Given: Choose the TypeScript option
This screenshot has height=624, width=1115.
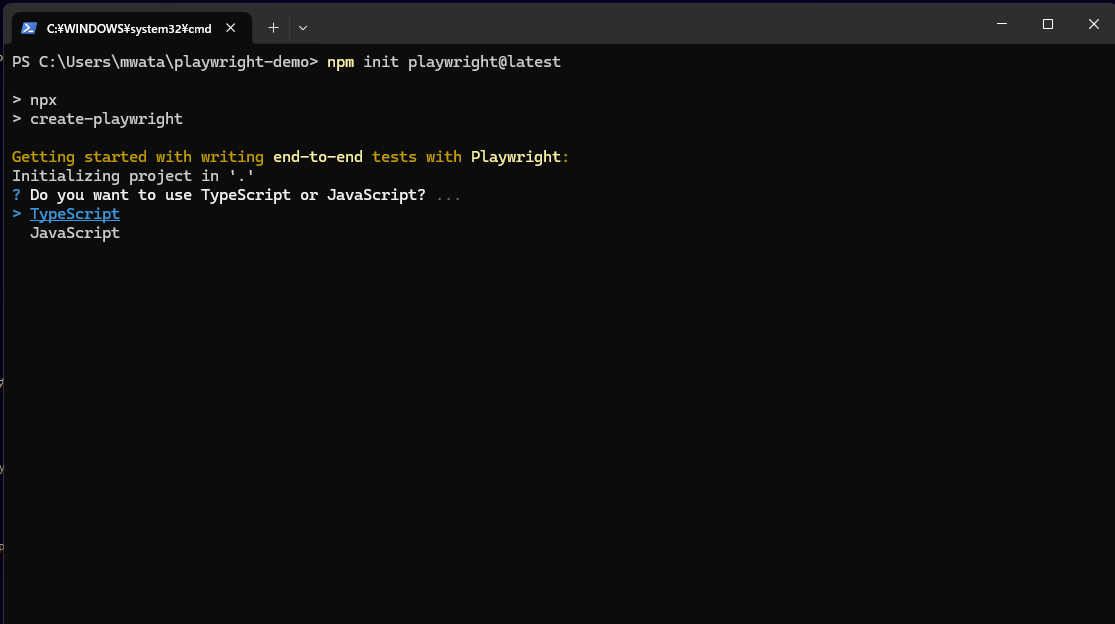Looking at the screenshot, I should tap(75, 214).
